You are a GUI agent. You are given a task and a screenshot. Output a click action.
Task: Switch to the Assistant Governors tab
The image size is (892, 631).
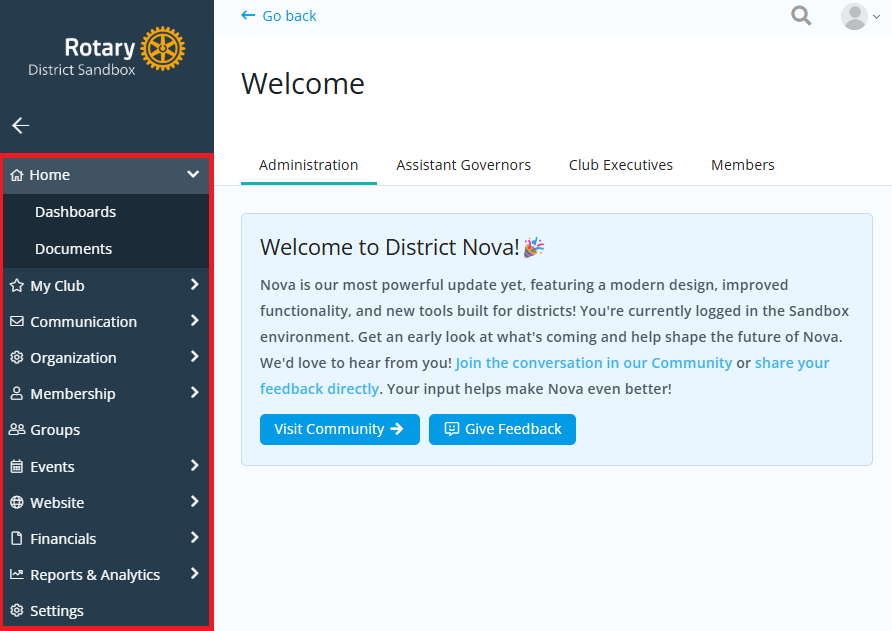(x=463, y=165)
